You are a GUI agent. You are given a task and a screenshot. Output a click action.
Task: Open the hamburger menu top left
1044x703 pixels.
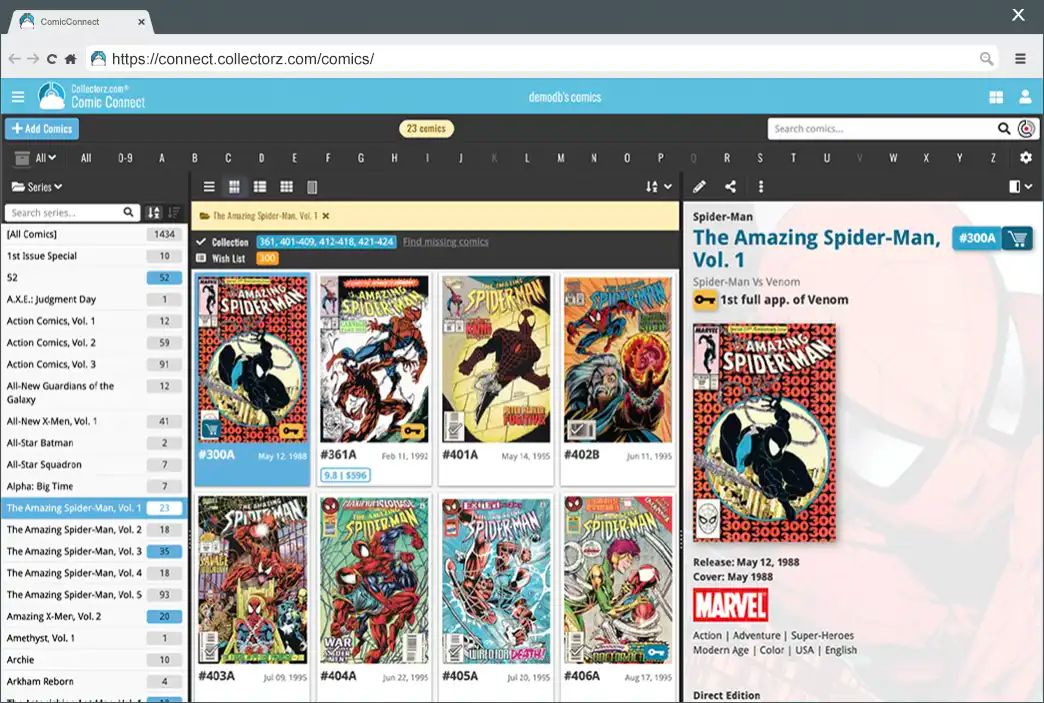pos(17,96)
